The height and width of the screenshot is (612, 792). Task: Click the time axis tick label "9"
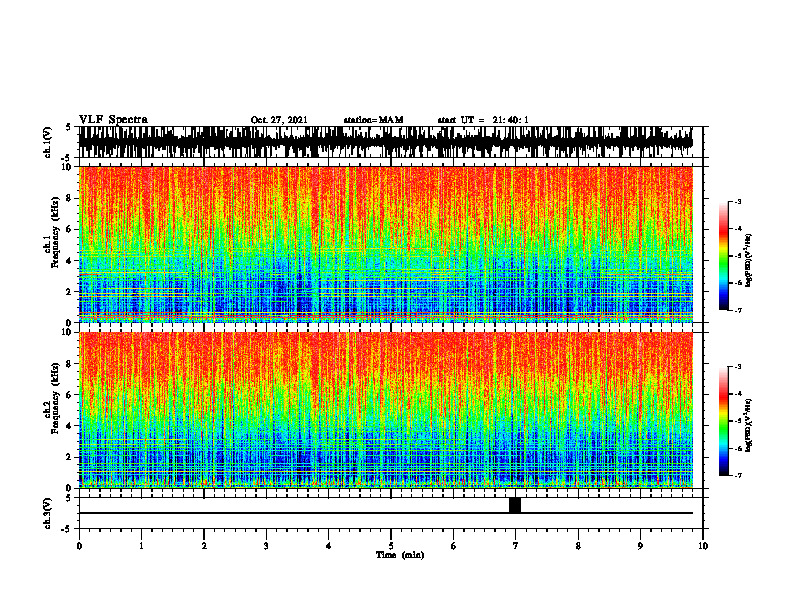click(x=640, y=546)
